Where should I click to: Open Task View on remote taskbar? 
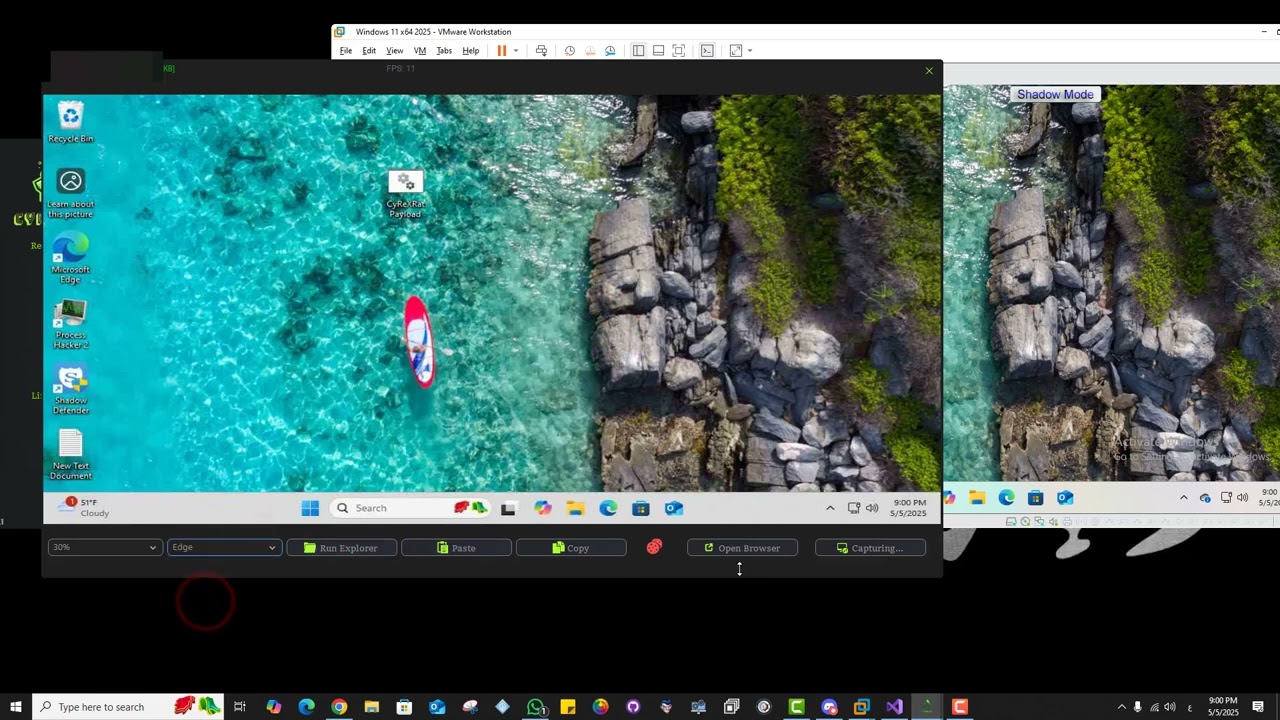[x=508, y=508]
